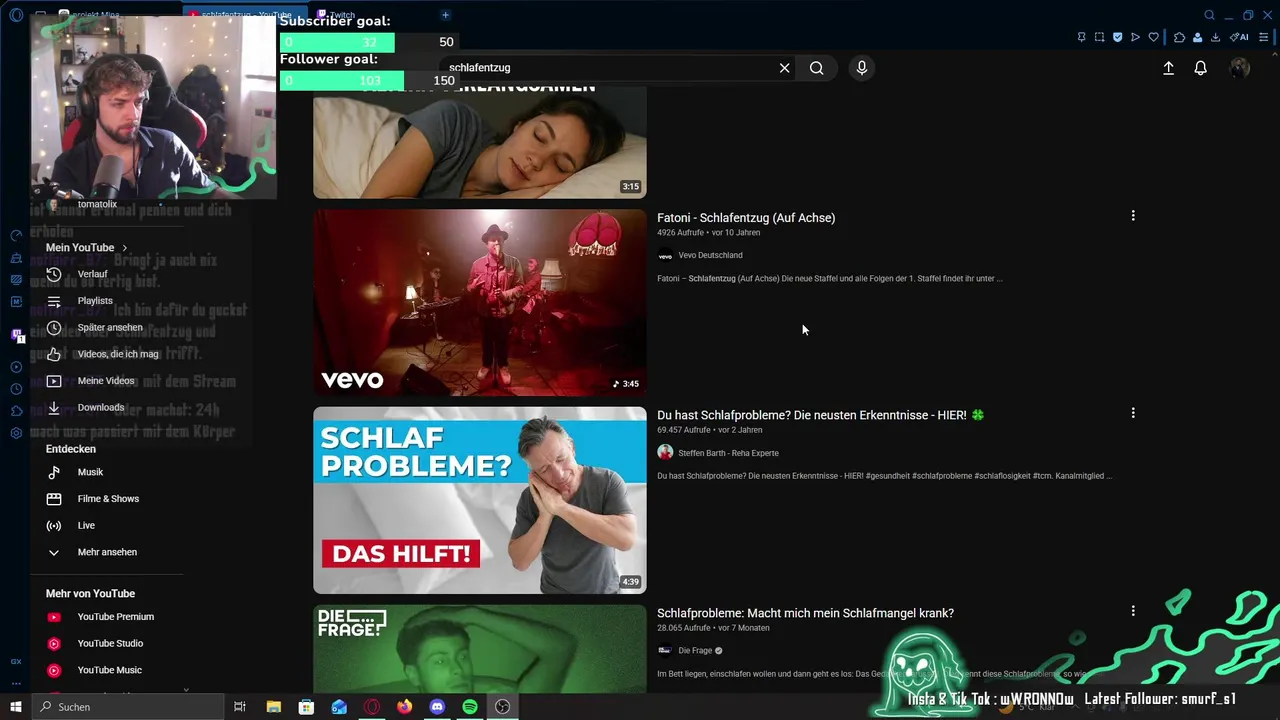Open video title Fatoni - Schlafentzug (Auf Achse)
1280x720 pixels.
[x=746, y=218]
